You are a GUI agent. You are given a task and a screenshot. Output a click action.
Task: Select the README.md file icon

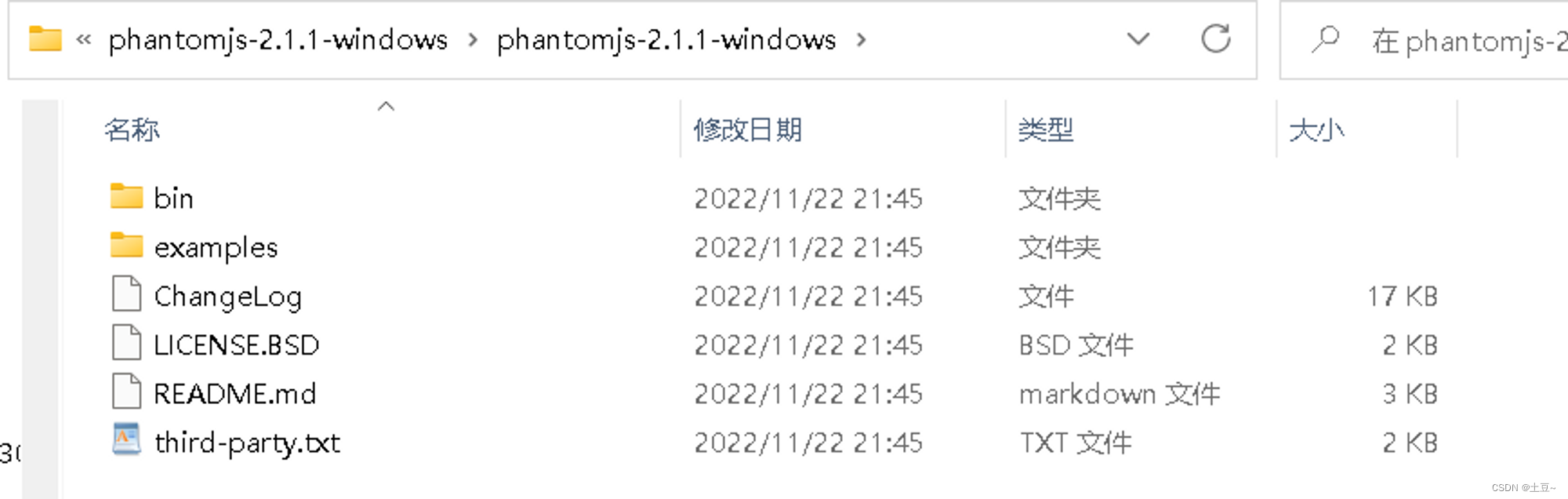[x=126, y=392]
